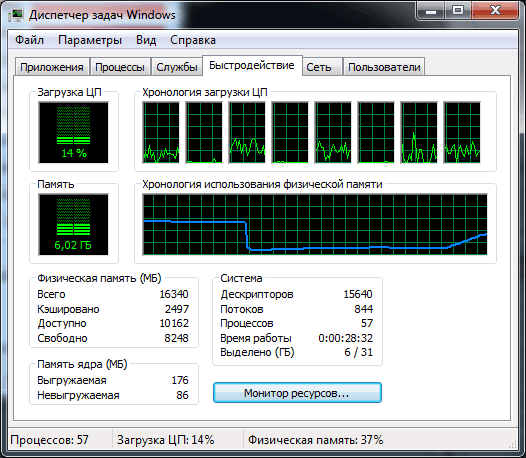Click the seventh CPU core history graph
This screenshot has width=526, height=458.
(x=419, y=133)
